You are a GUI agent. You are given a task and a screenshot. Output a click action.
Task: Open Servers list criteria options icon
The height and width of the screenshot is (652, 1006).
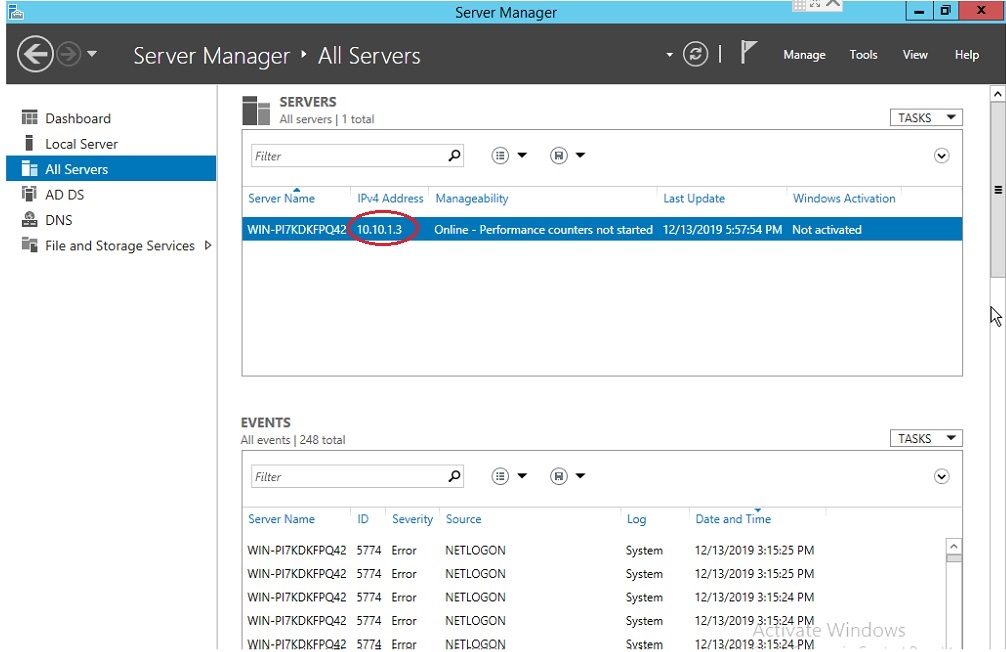(500, 155)
